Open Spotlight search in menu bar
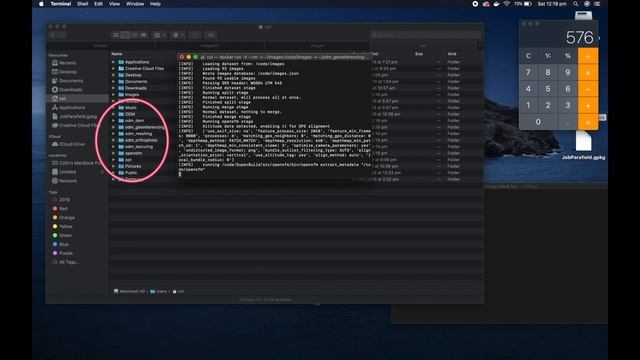640x360 pixels. click(x=576, y=4)
